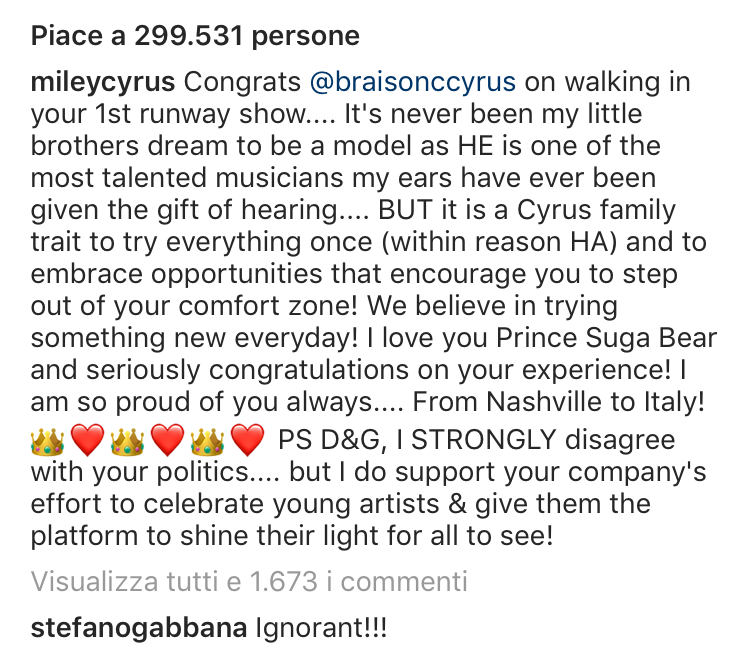
Task: Click the first red heart emoji
Action: tap(87, 441)
